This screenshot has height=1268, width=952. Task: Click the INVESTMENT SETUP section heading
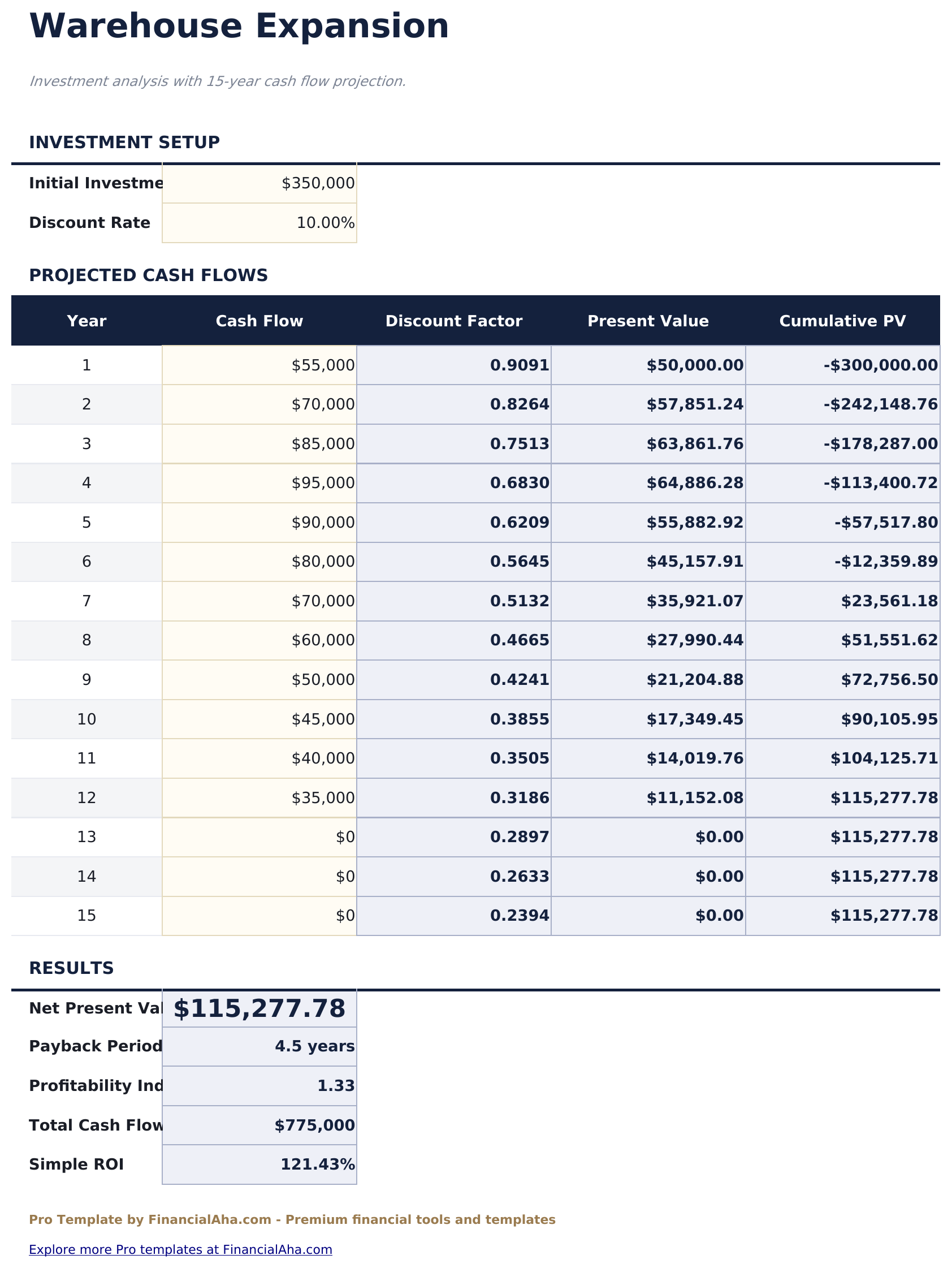(125, 141)
